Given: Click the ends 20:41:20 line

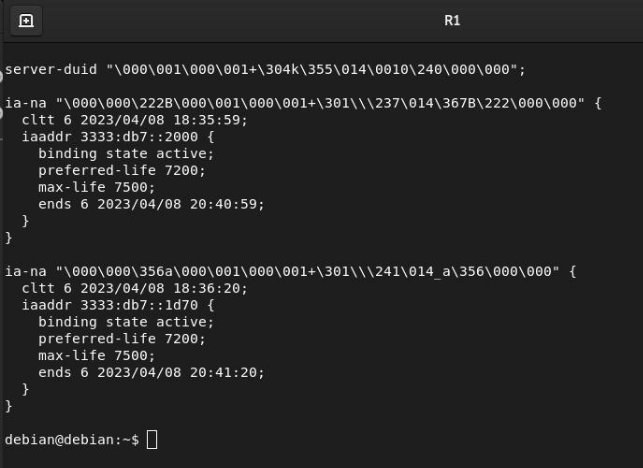Looking at the screenshot, I should click(x=151, y=372).
